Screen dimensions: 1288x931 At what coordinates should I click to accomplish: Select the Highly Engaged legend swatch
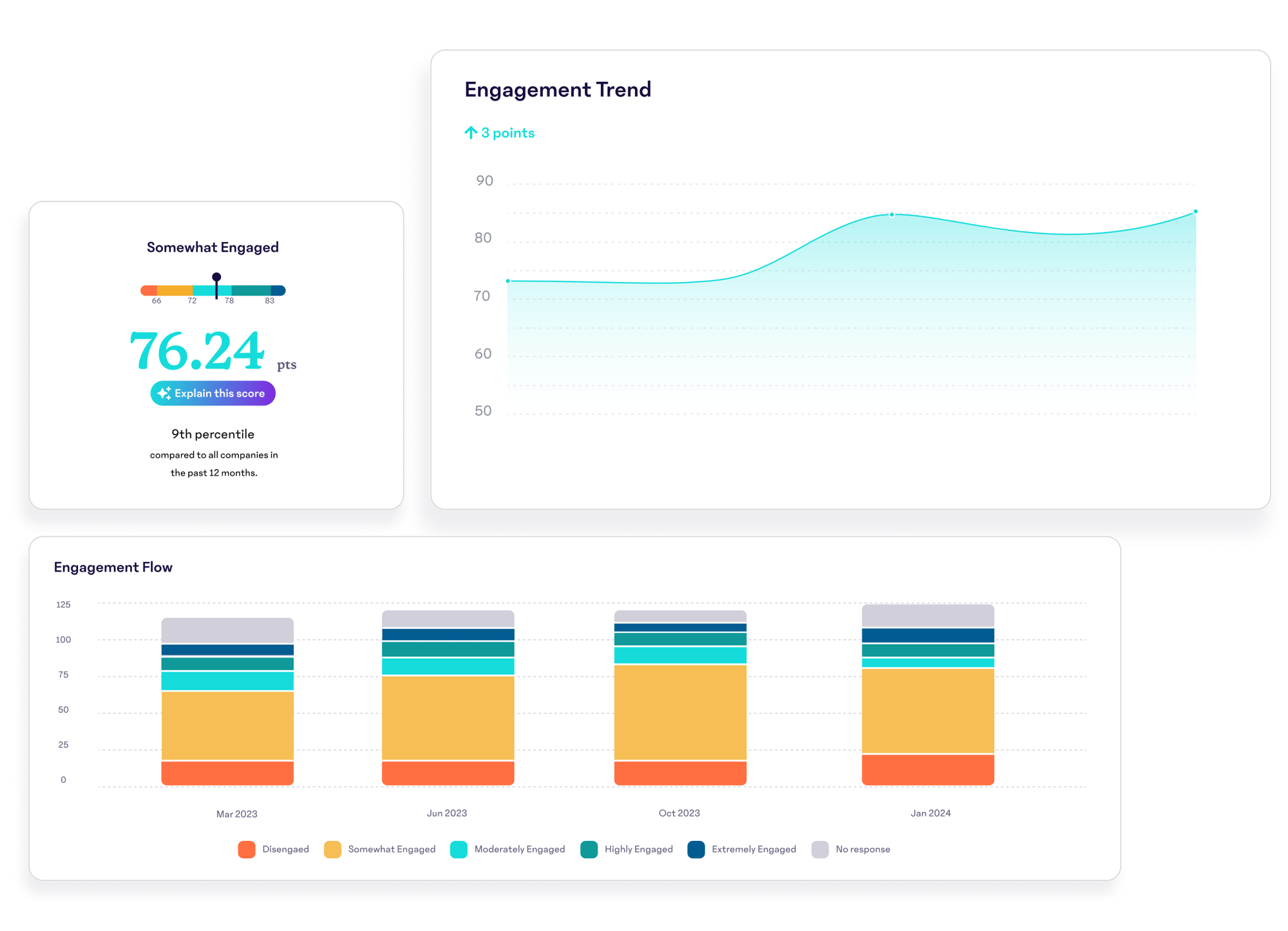point(588,849)
